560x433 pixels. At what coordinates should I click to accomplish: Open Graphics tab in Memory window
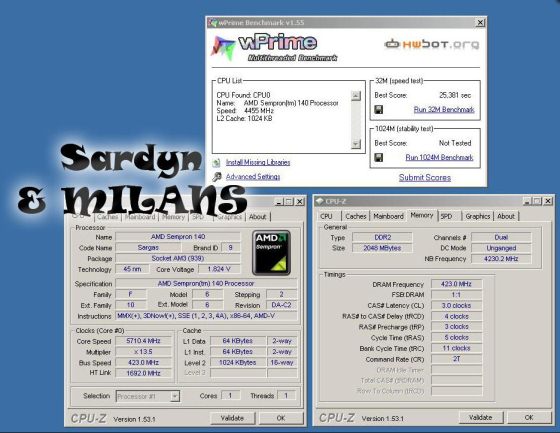pos(478,216)
